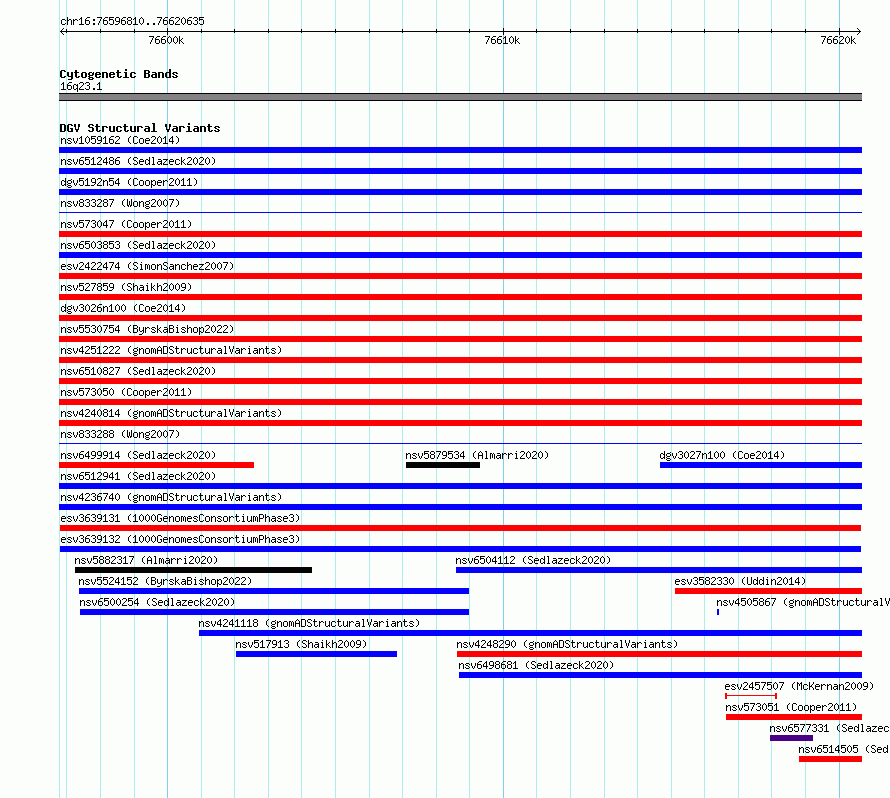The image size is (890, 798).
Task: Select the black bar under nsv5882317
Action: (194, 570)
